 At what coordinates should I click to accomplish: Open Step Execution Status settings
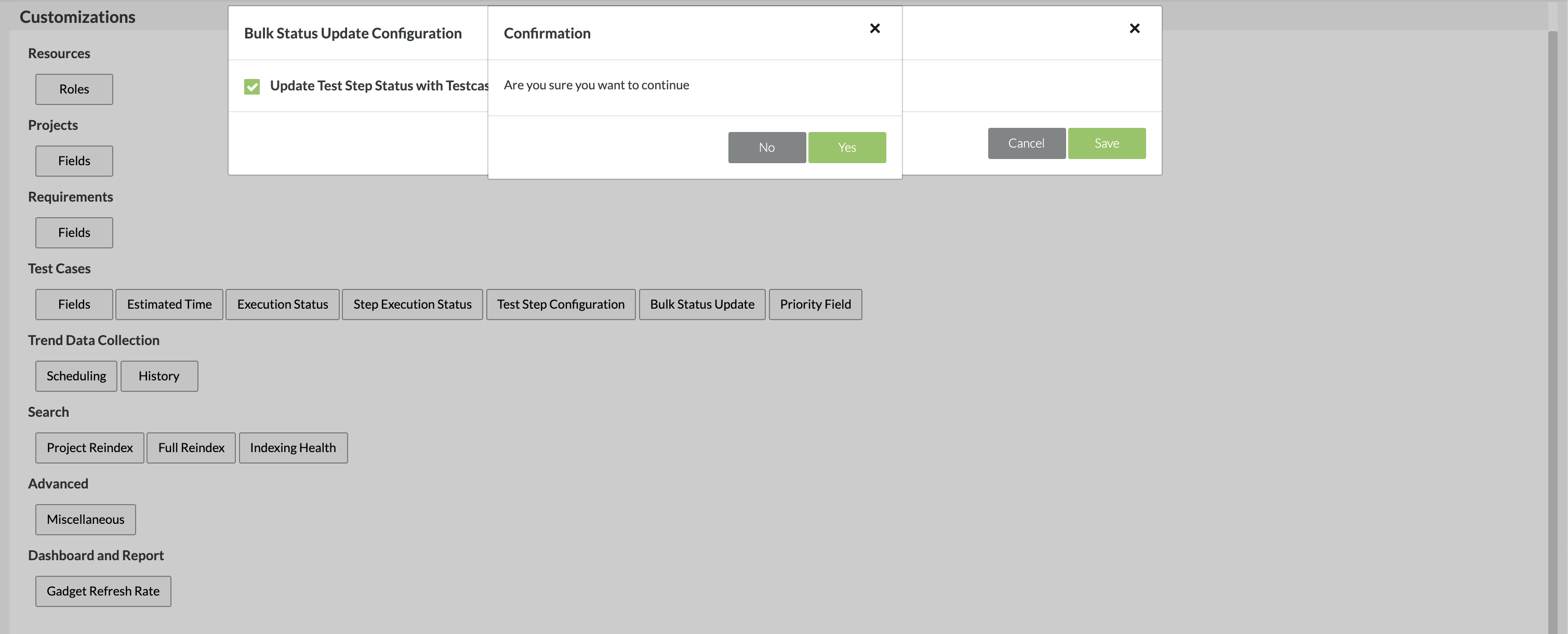pos(412,305)
